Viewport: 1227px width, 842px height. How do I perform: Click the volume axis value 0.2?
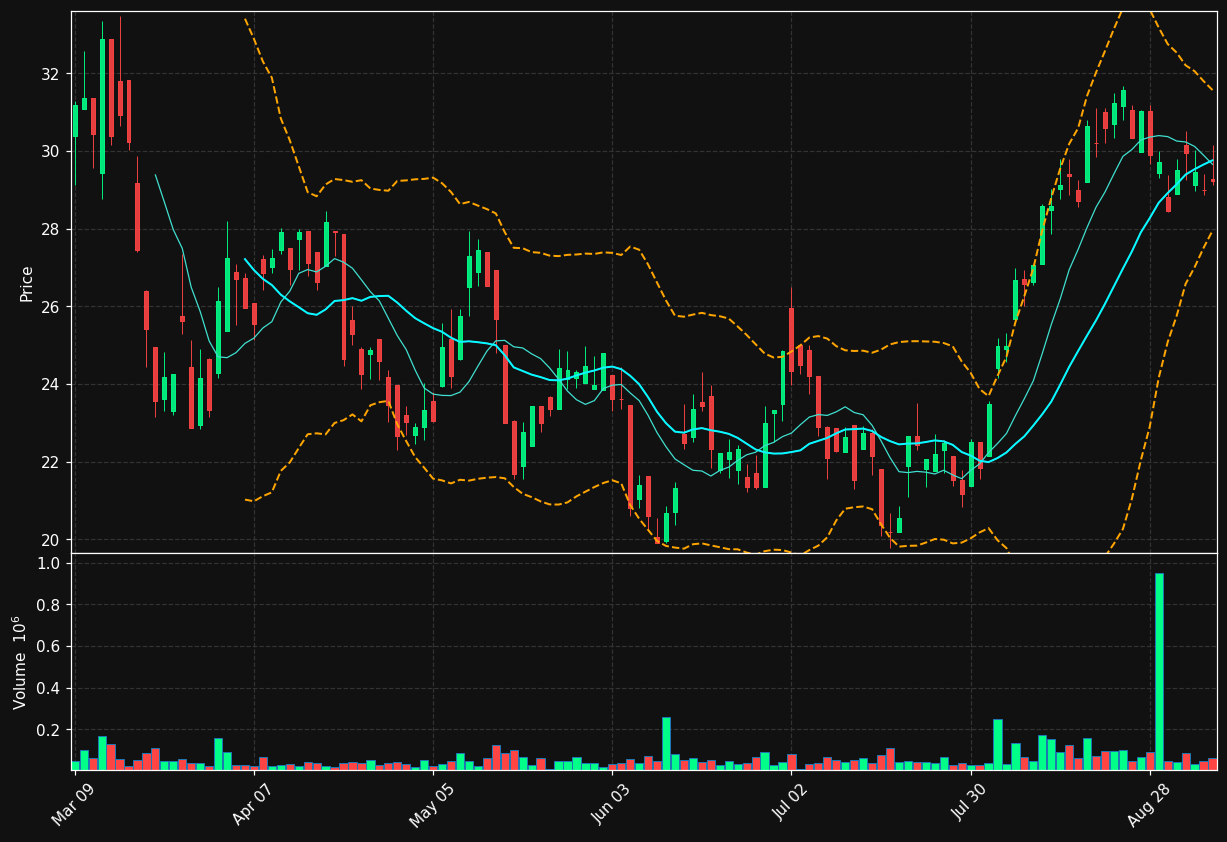[49, 730]
